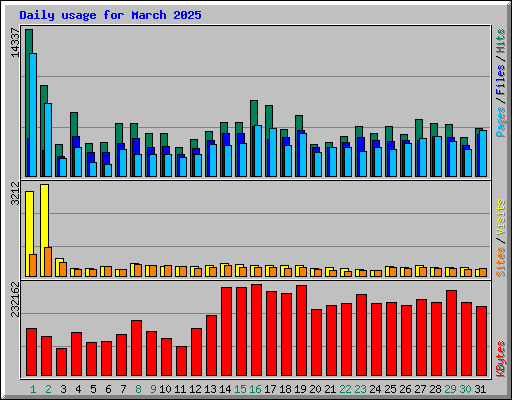
Task: Click day 13 label on x-axis
Action: tap(210, 389)
